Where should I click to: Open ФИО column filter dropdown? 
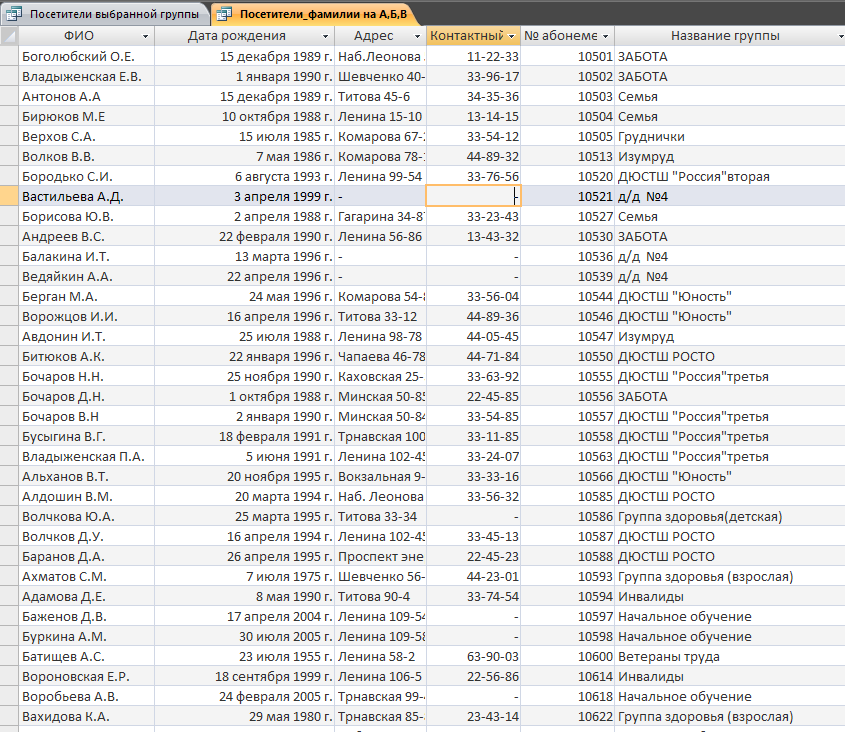pyautogui.click(x=145, y=37)
